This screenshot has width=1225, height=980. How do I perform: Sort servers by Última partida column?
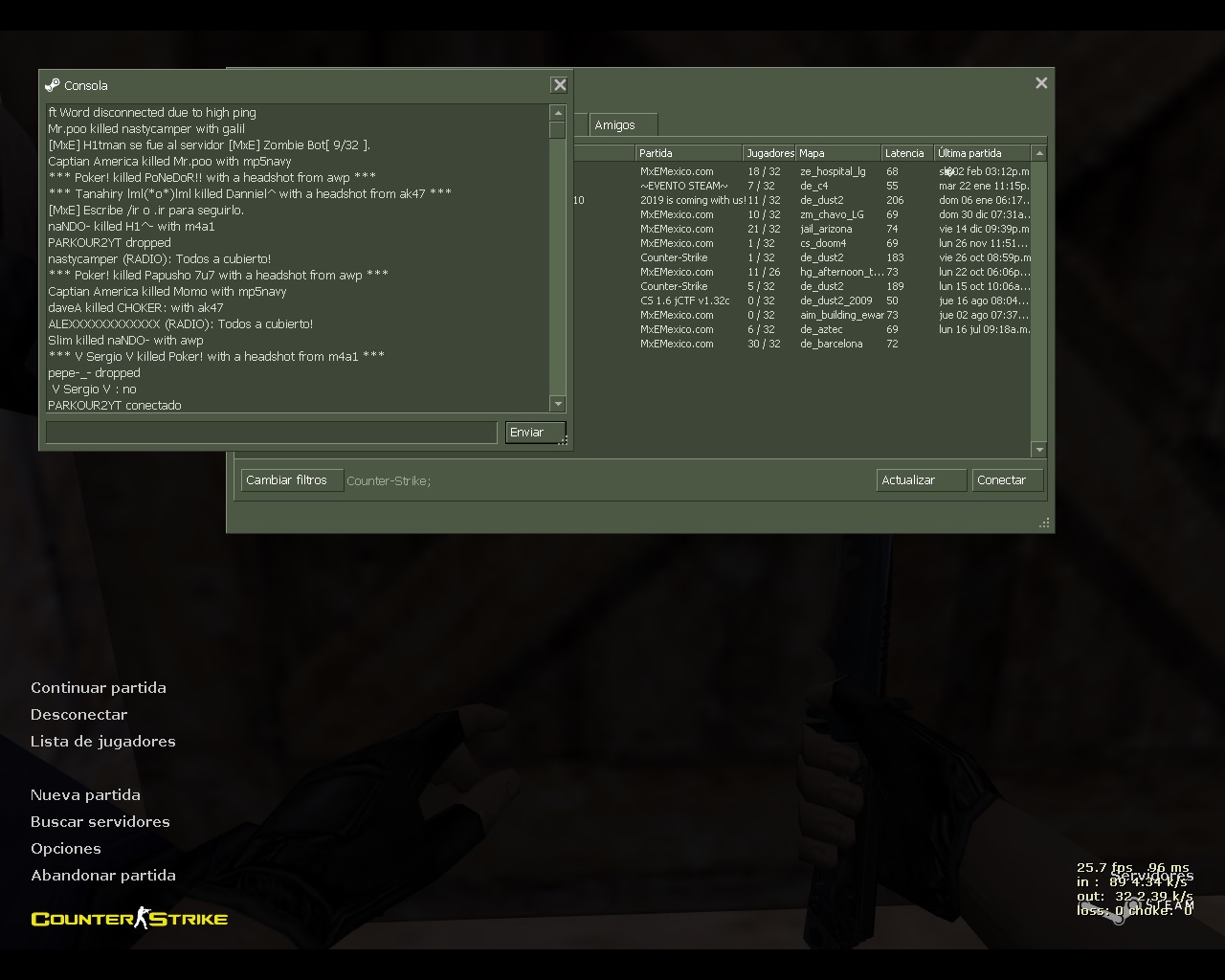click(982, 153)
